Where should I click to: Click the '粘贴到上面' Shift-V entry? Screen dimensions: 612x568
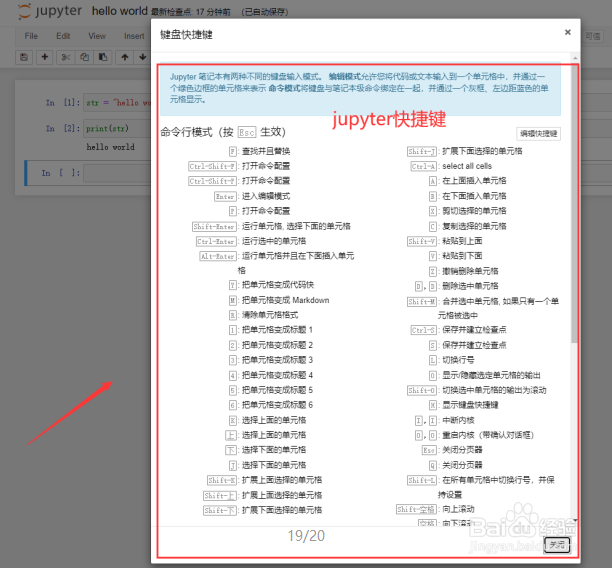click(445, 241)
